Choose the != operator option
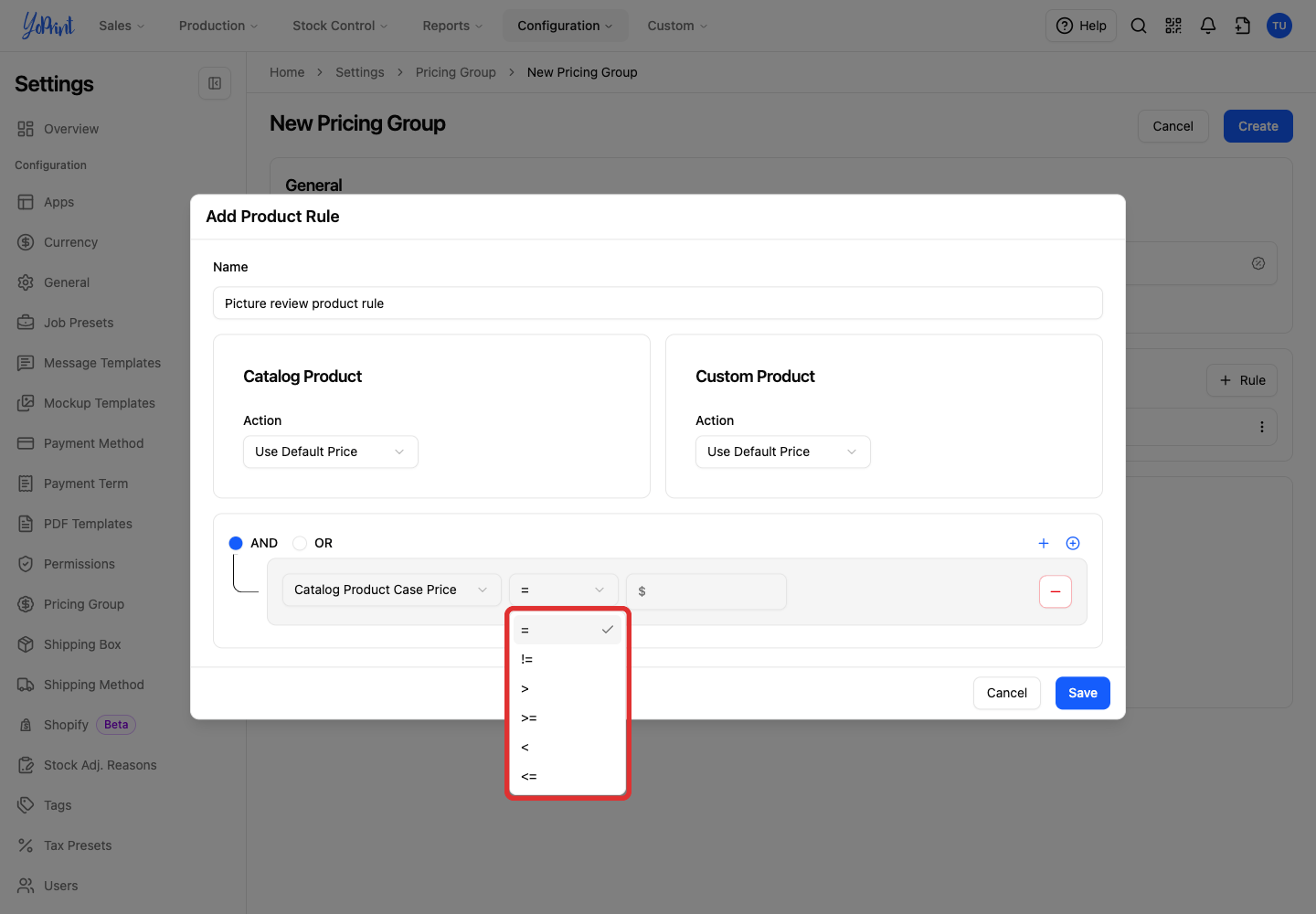Viewport: 1316px width, 914px height. coord(568,659)
